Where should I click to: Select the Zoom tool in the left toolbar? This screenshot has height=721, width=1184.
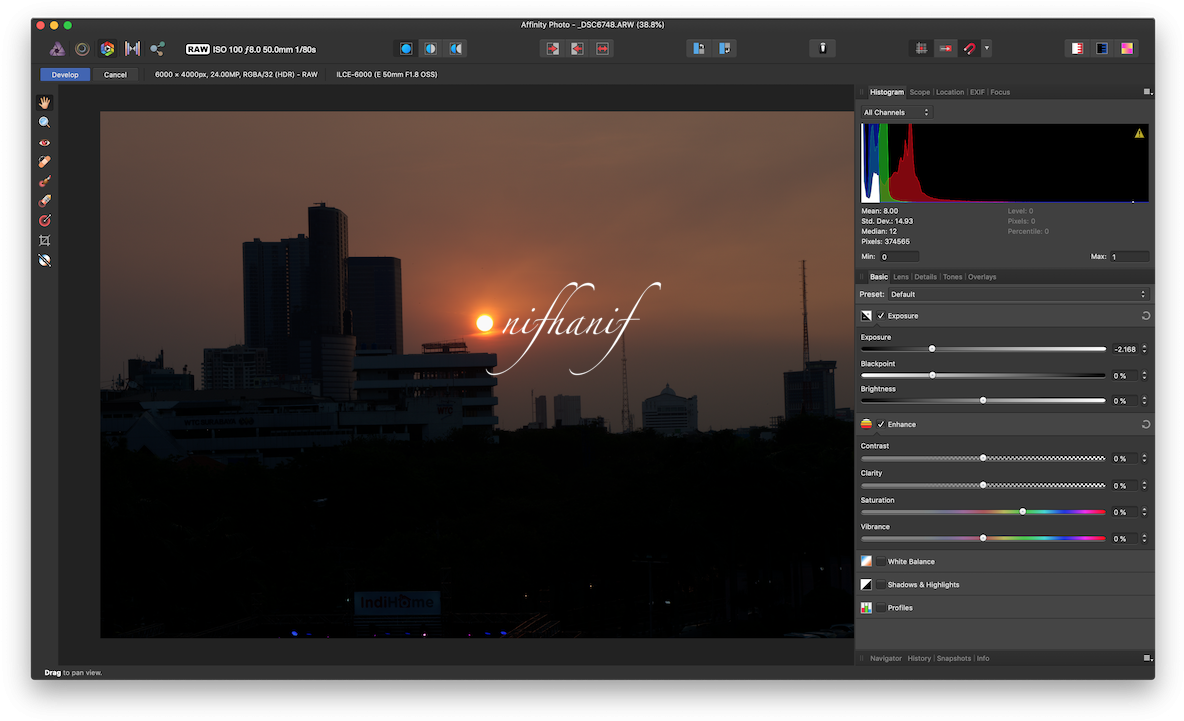pos(44,121)
